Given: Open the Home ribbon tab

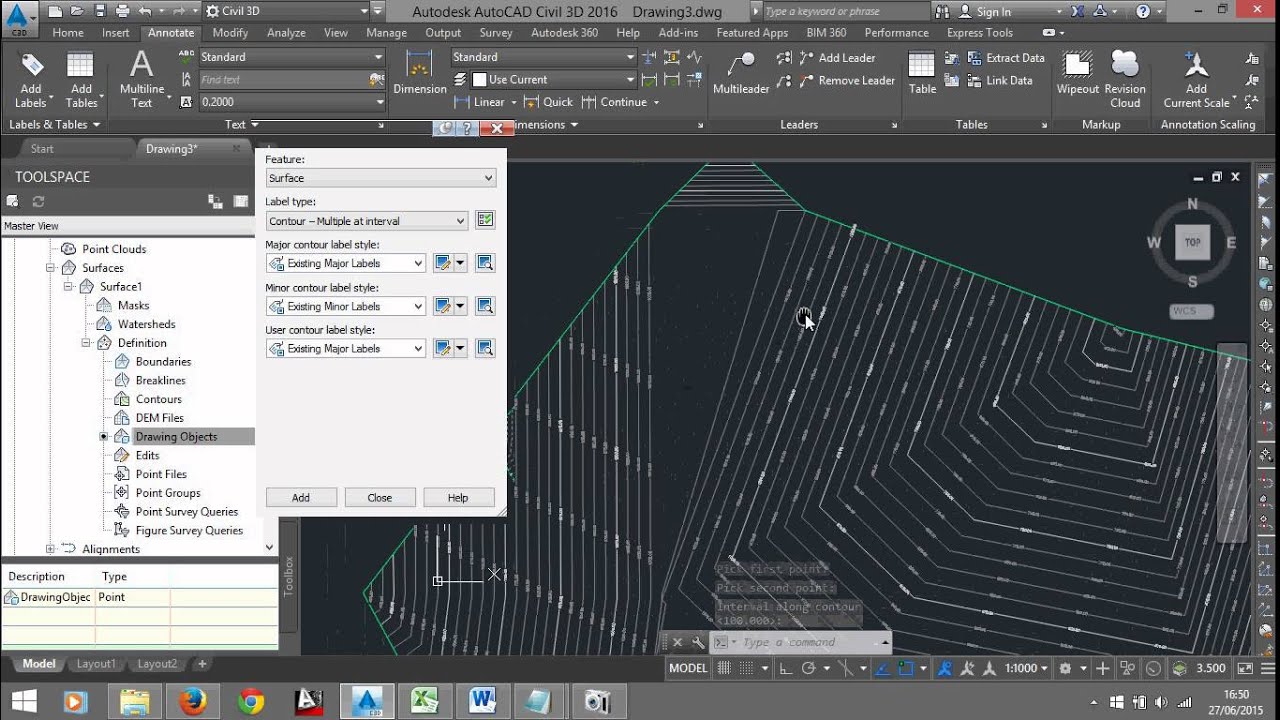Looking at the screenshot, I should click(x=68, y=33).
